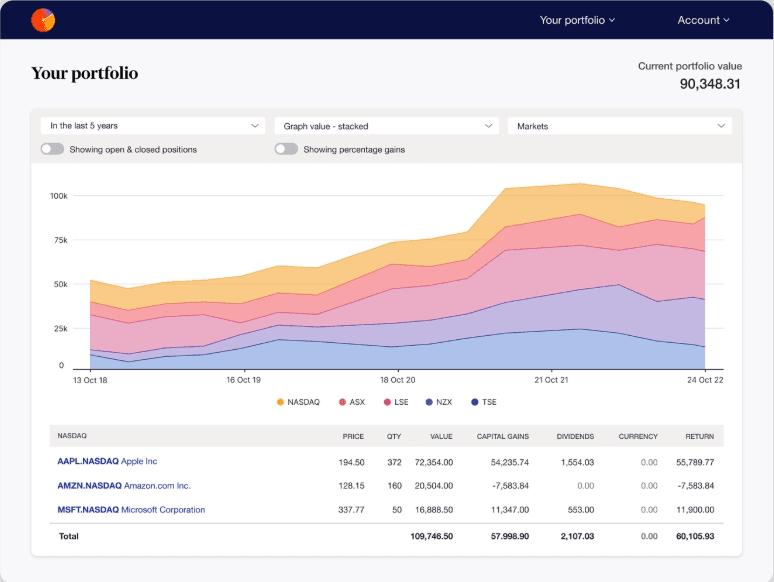
Task: Click the NASDAQ legend dot
Action: [x=280, y=402]
